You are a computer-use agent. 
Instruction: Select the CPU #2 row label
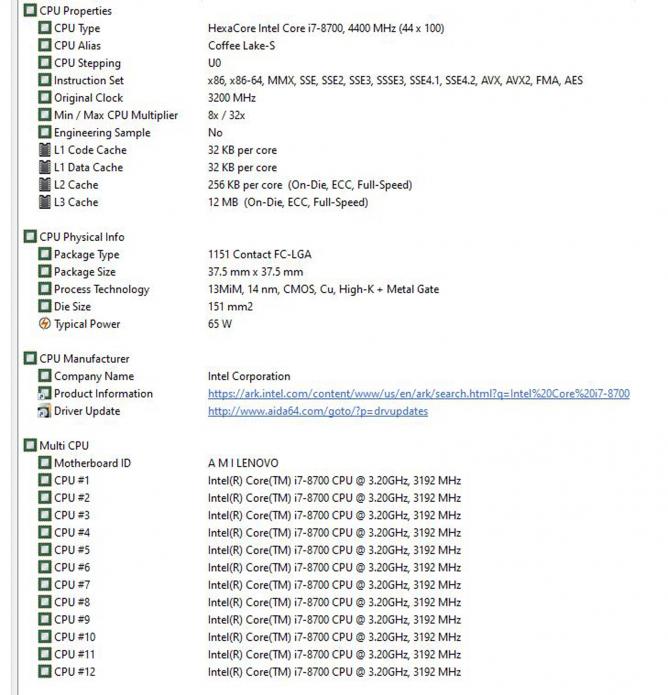pos(72,498)
